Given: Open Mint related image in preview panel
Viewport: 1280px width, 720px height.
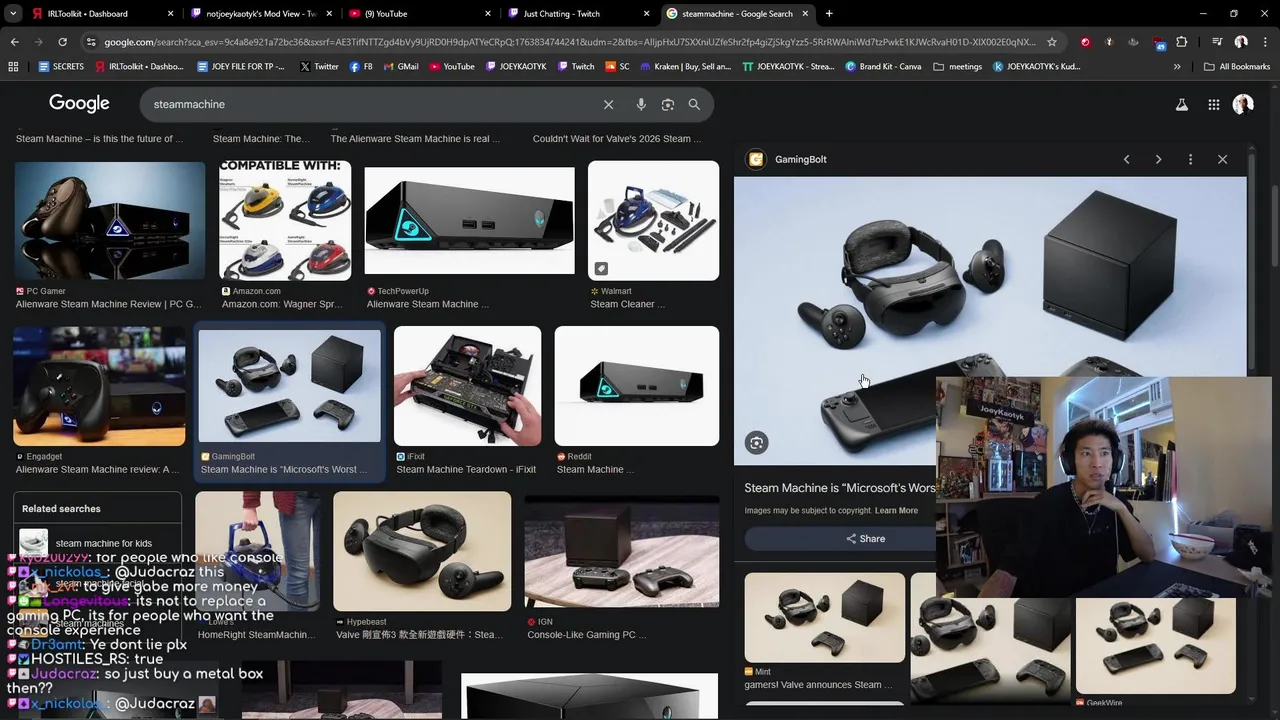Looking at the screenshot, I should pos(824,617).
